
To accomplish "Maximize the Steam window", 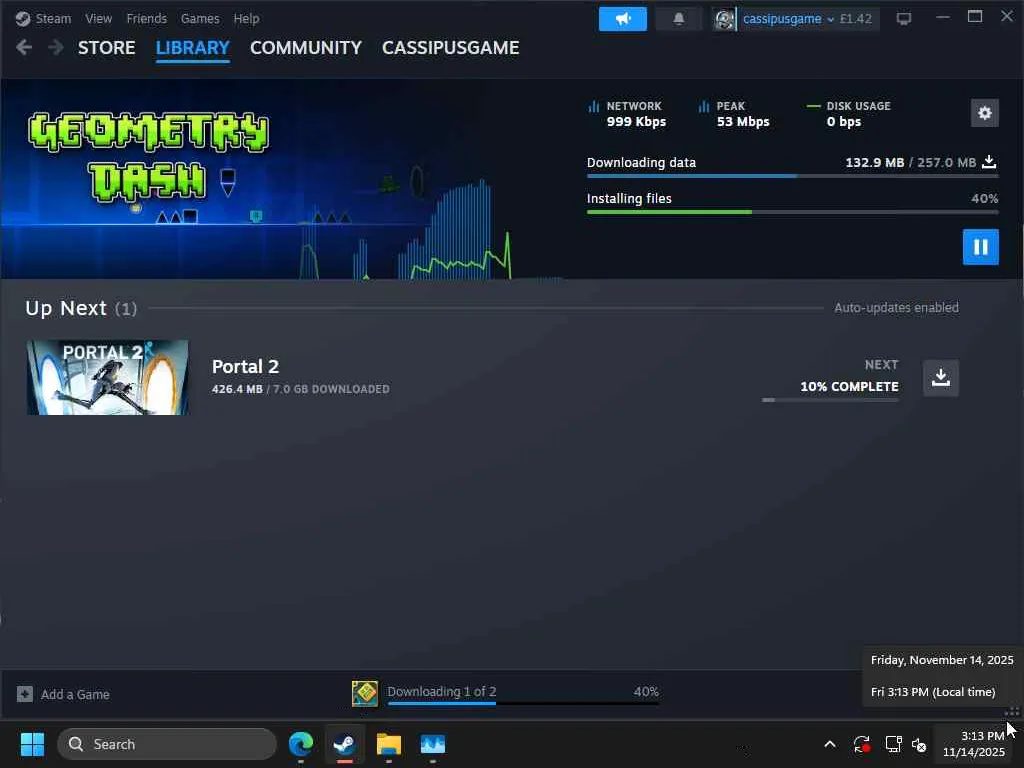I will [x=975, y=16].
